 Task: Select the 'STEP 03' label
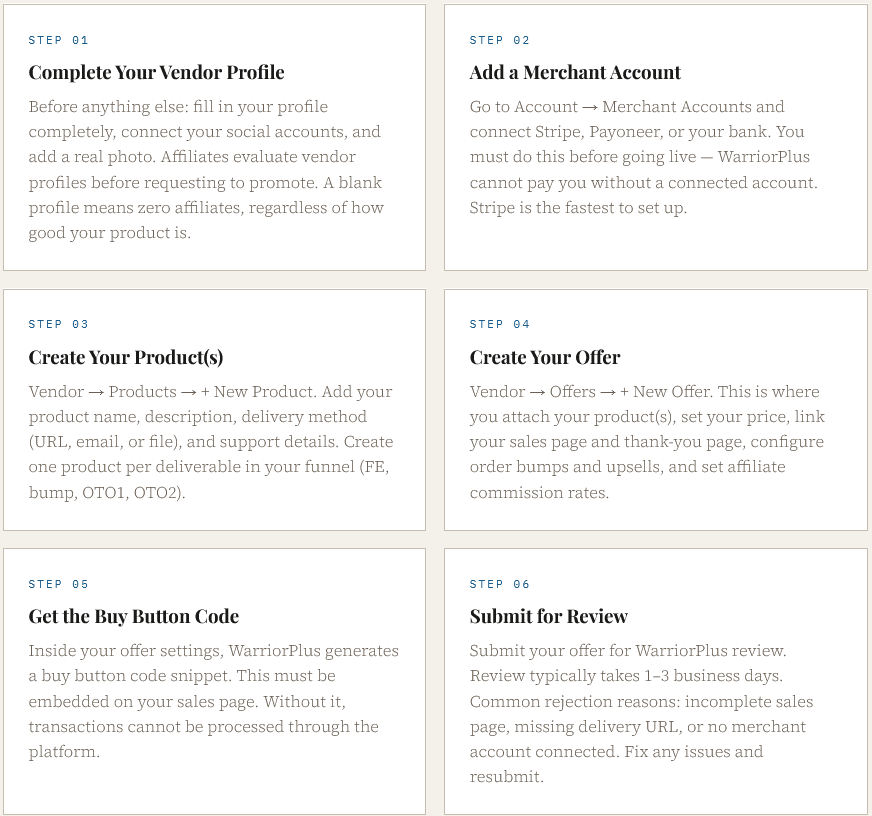coord(59,324)
